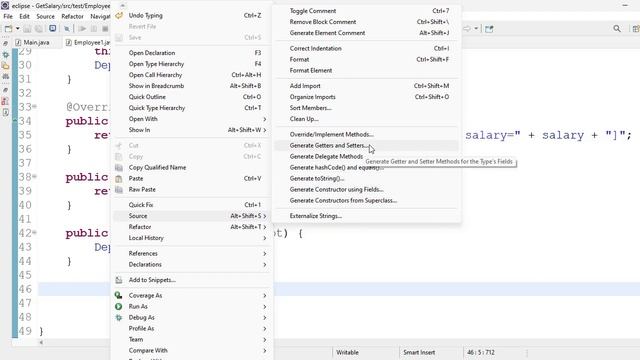
Task: Click the line number 46 gutter
Action: [x=25, y=289]
